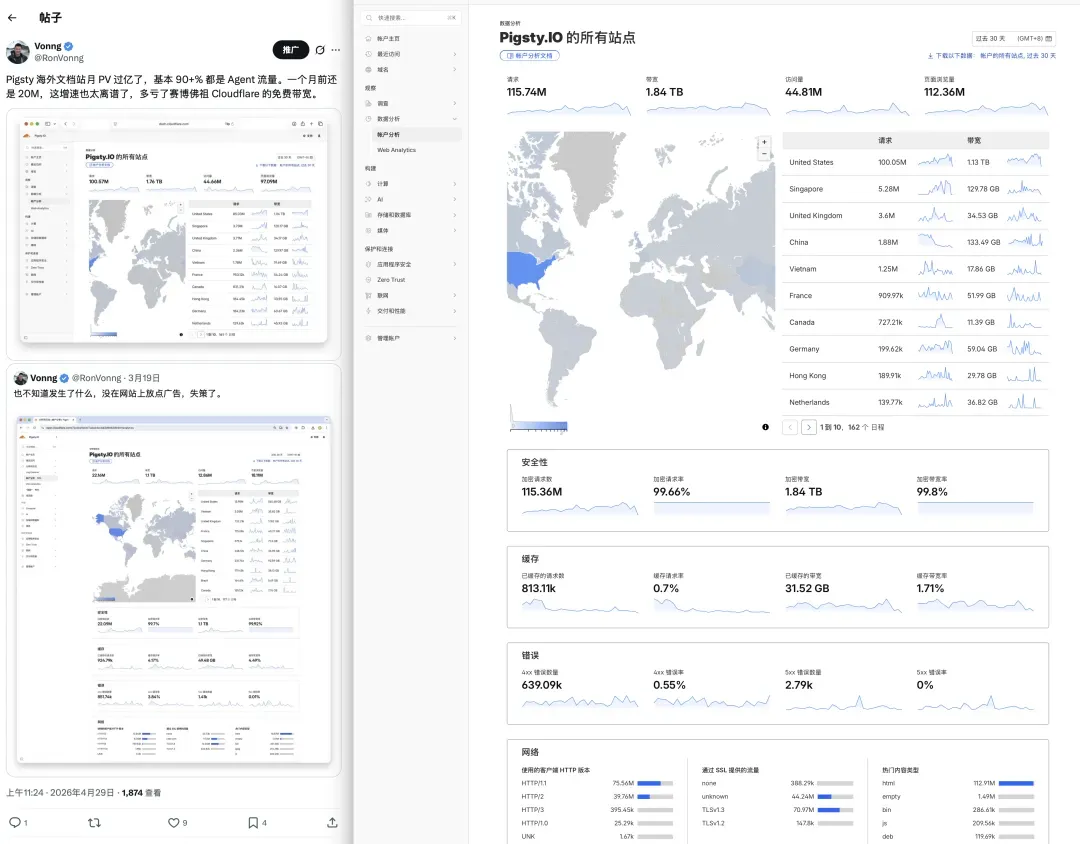
Task: Expand the 计算 sidebar chevron
Action: (455, 184)
